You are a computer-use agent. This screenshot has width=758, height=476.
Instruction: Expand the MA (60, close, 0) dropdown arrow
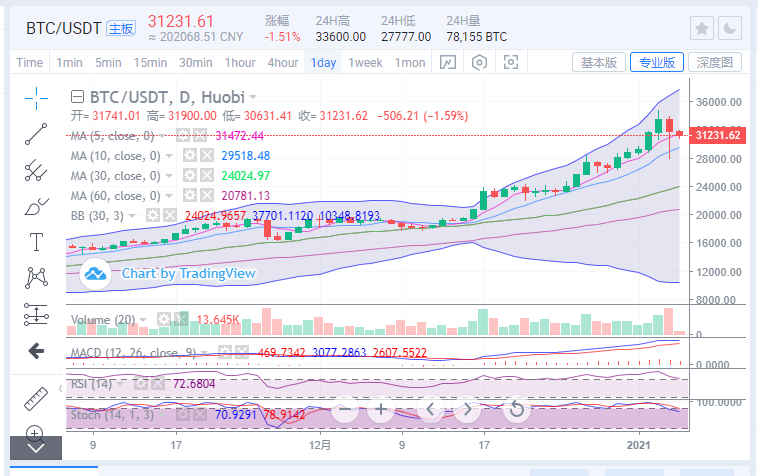coord(169,196)
